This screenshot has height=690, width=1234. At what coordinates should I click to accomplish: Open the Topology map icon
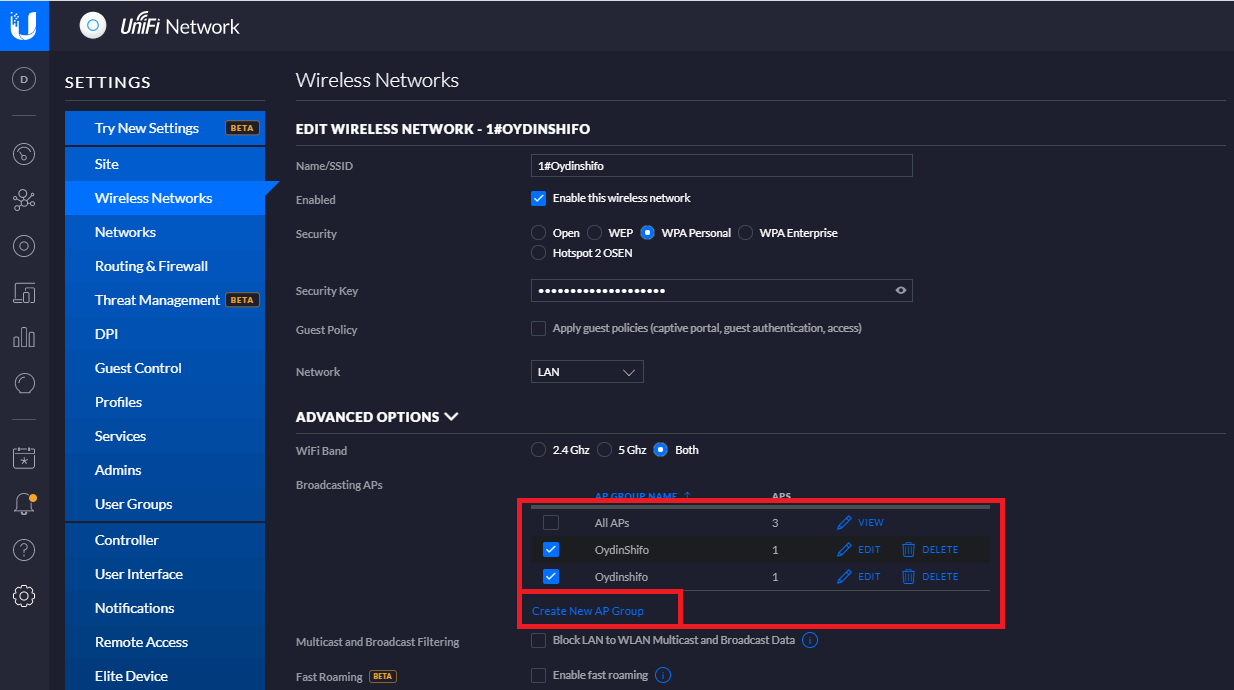pyautogui.click(x=24, y=200)
